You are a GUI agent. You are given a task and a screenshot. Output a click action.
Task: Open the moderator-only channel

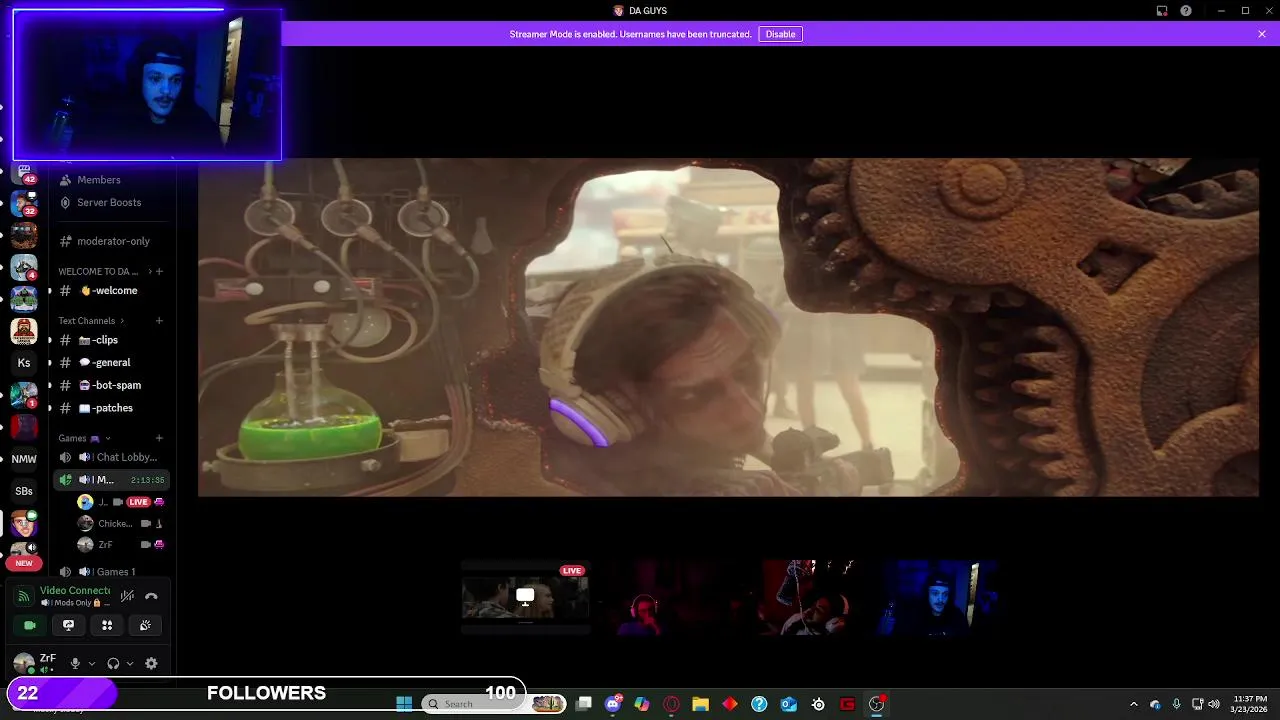pyautogui.click(x=113, y=241)
